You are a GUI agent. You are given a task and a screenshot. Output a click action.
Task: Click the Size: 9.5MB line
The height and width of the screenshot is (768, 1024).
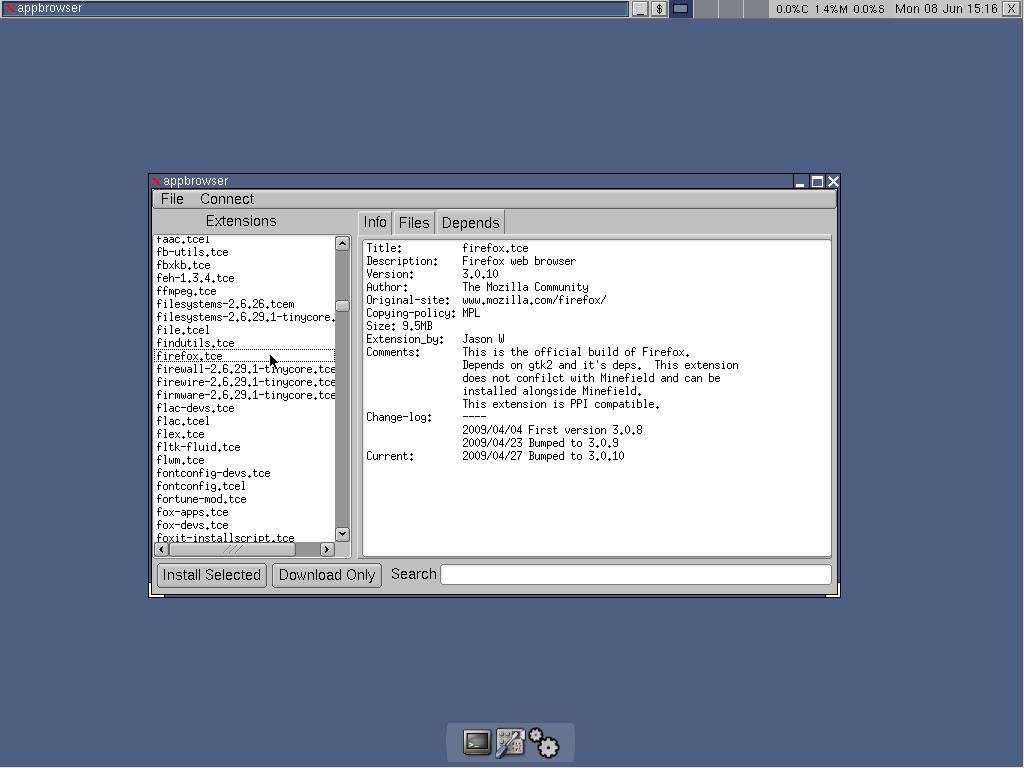[x=399, y=327]
